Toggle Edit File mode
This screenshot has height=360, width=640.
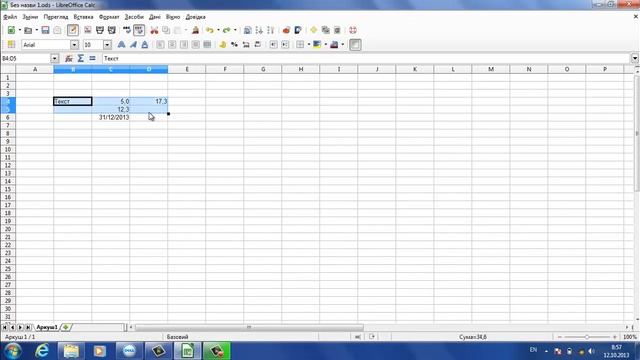coord(73,30)
